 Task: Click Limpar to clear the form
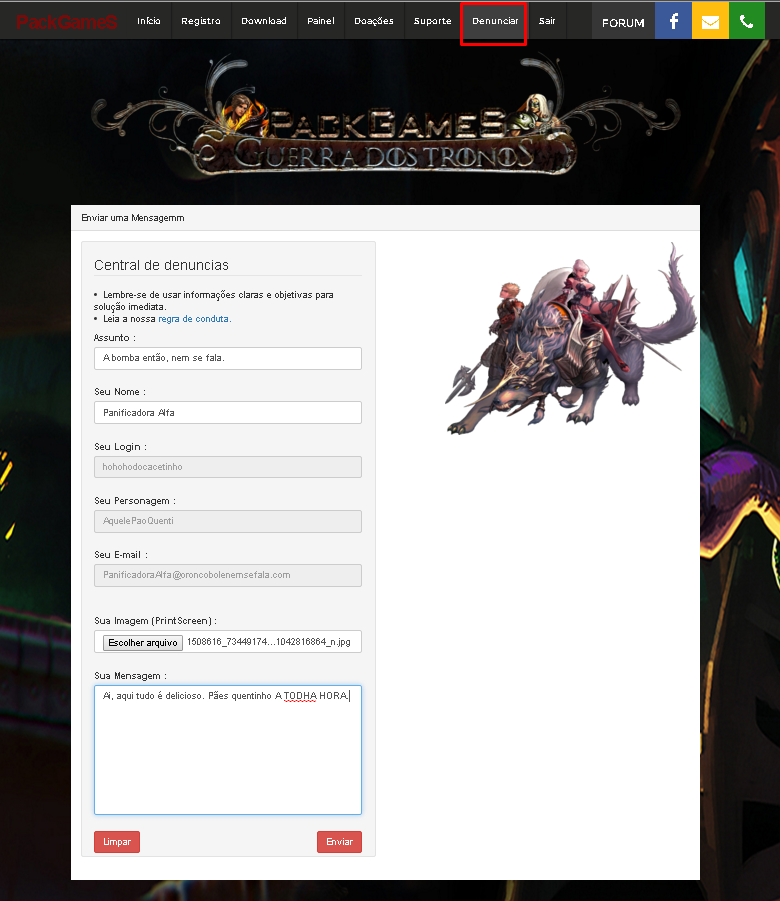(x=117, y=842)
